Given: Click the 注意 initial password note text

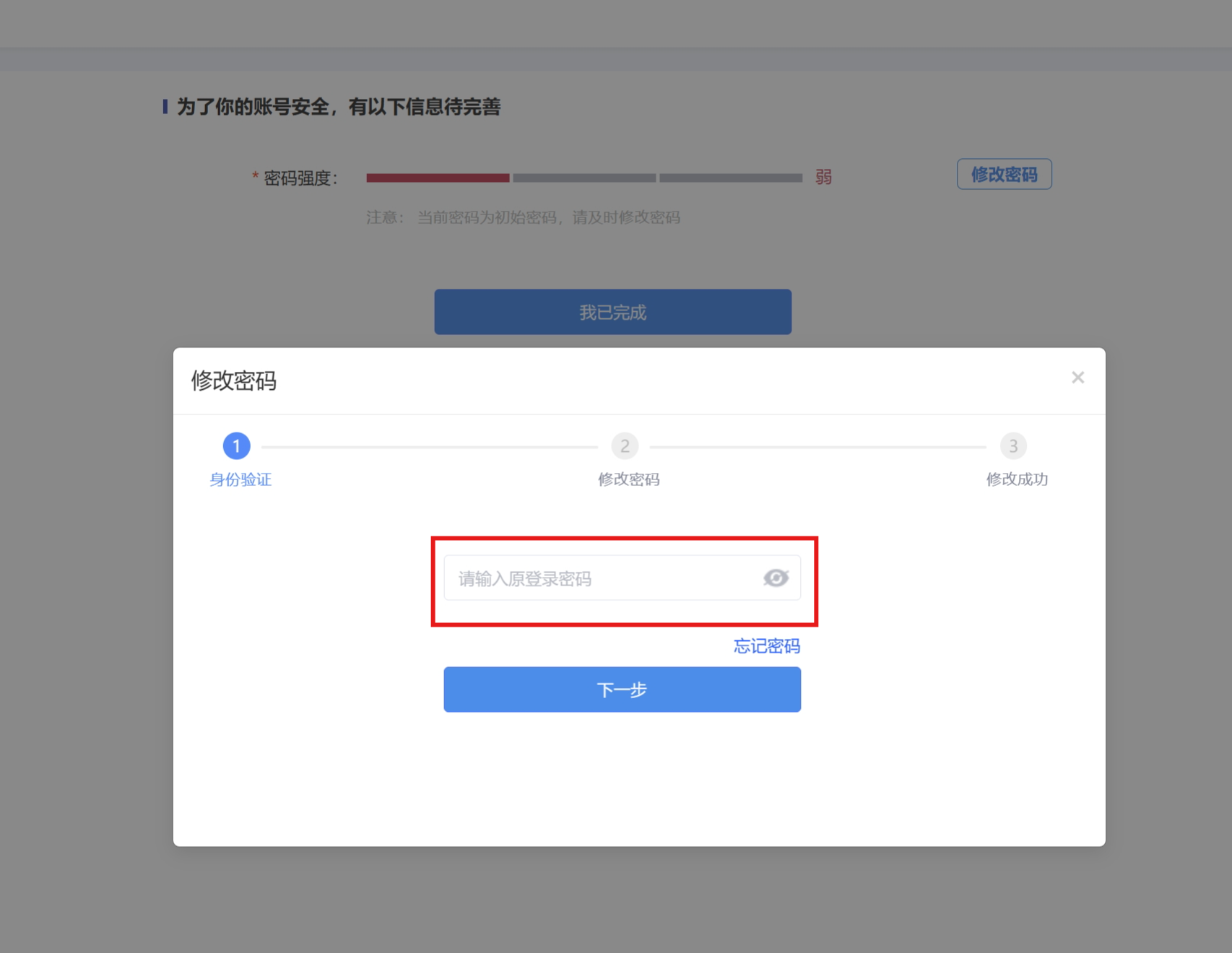Looking at the screenshot, I should (x=523, y=217).
